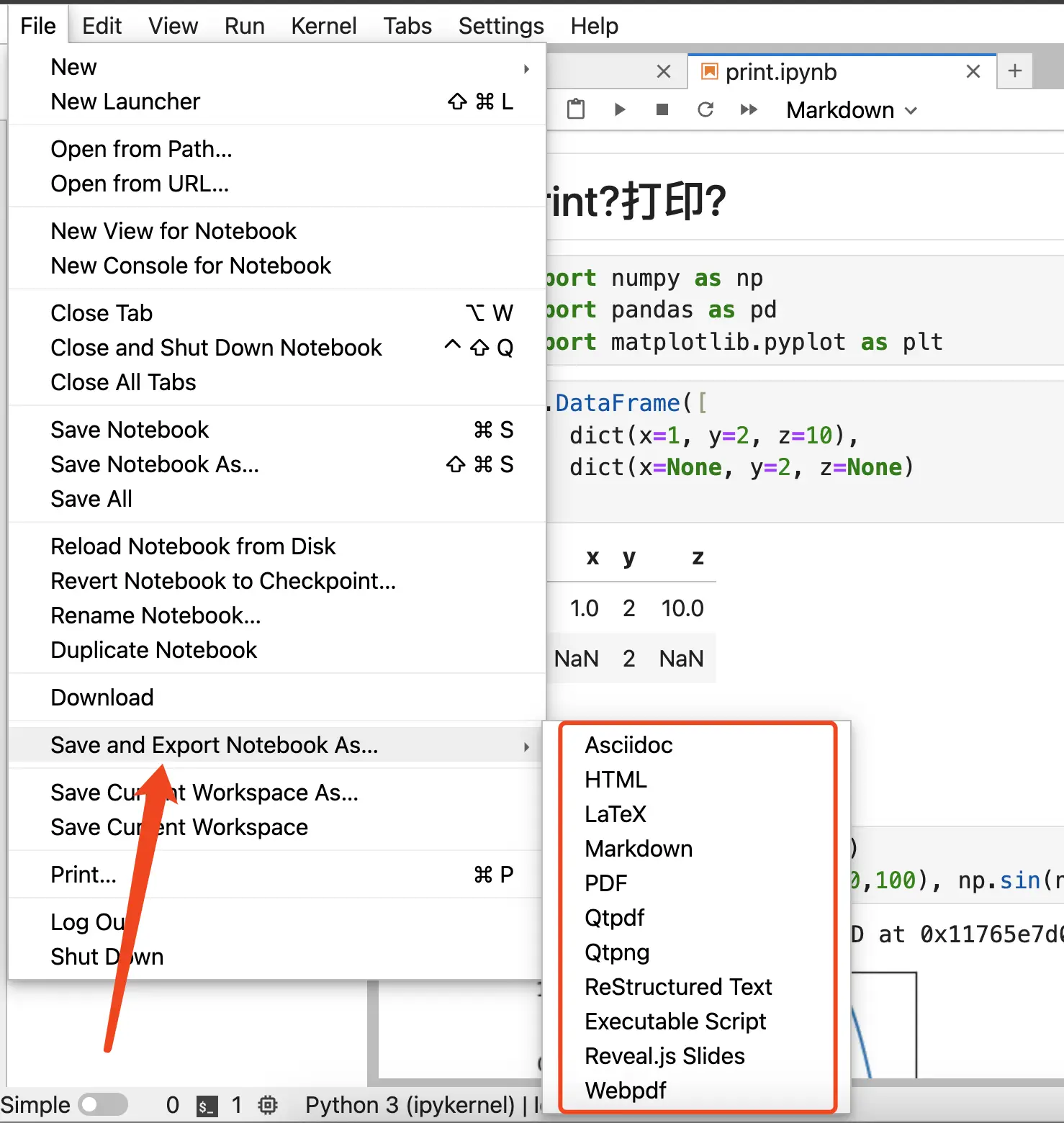Click the kernel chip icon in status bar
Screen dimensions: 1064x1123
[x=268, y=1105]
